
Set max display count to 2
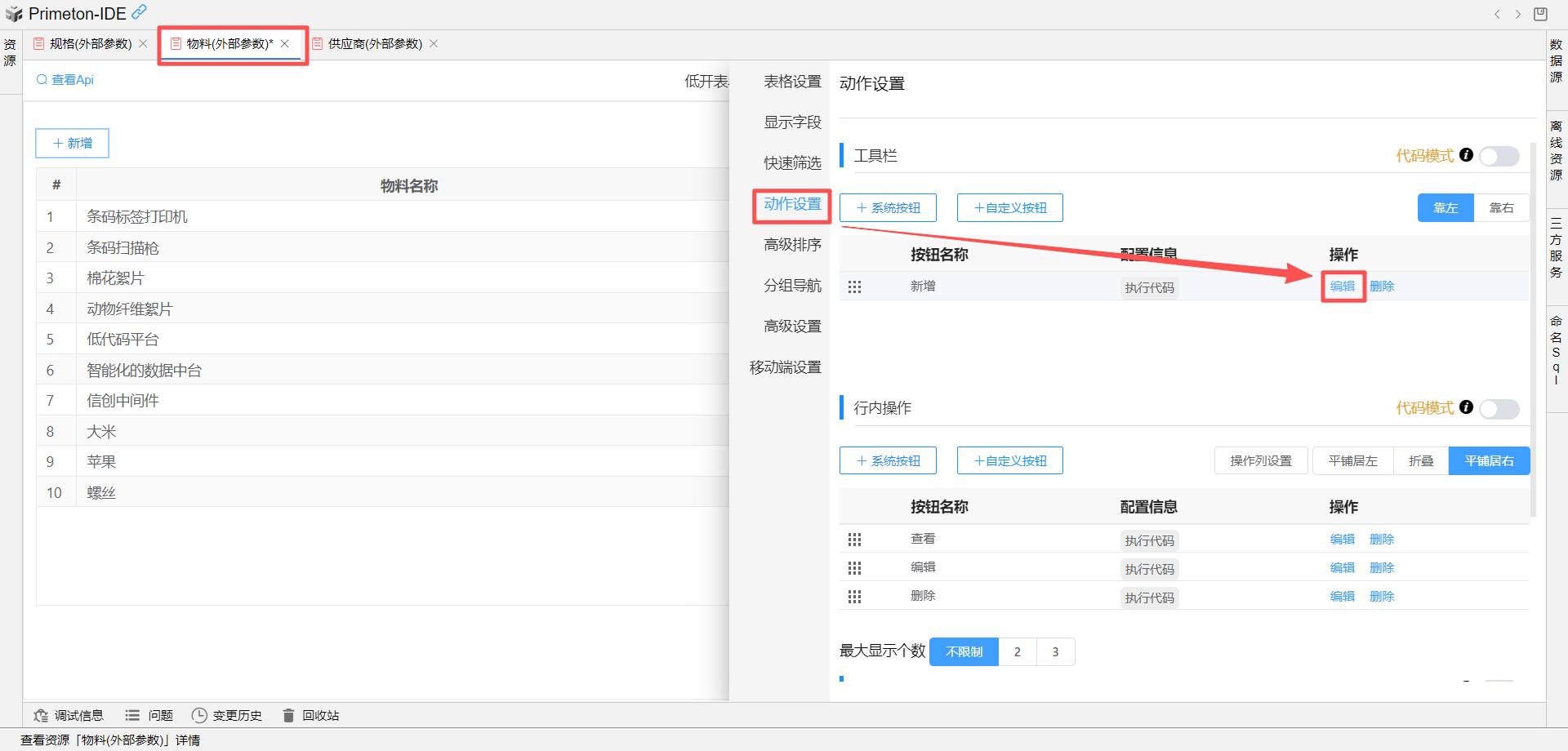click(1017, 652)
